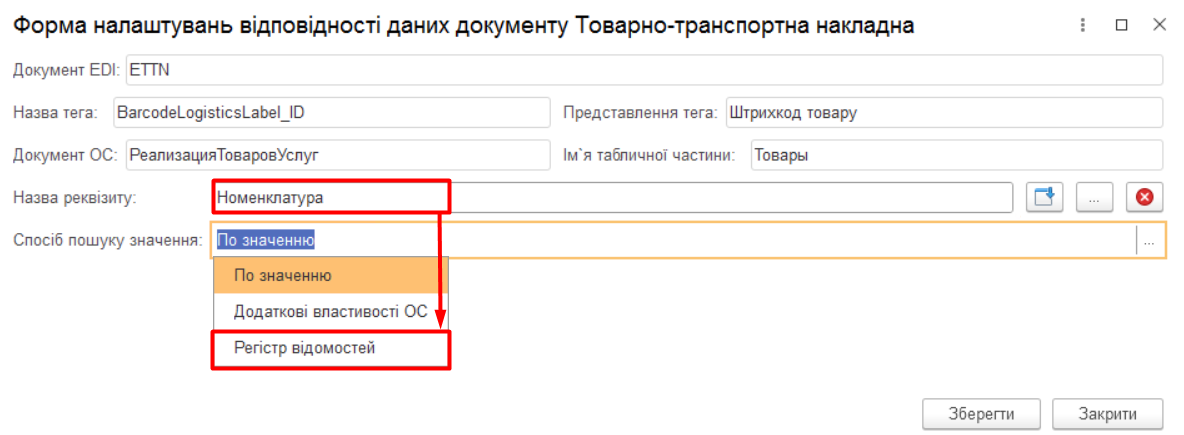
Task: Click the ellipsis button next to Номенклатура field
Action: click(1095, 198)
